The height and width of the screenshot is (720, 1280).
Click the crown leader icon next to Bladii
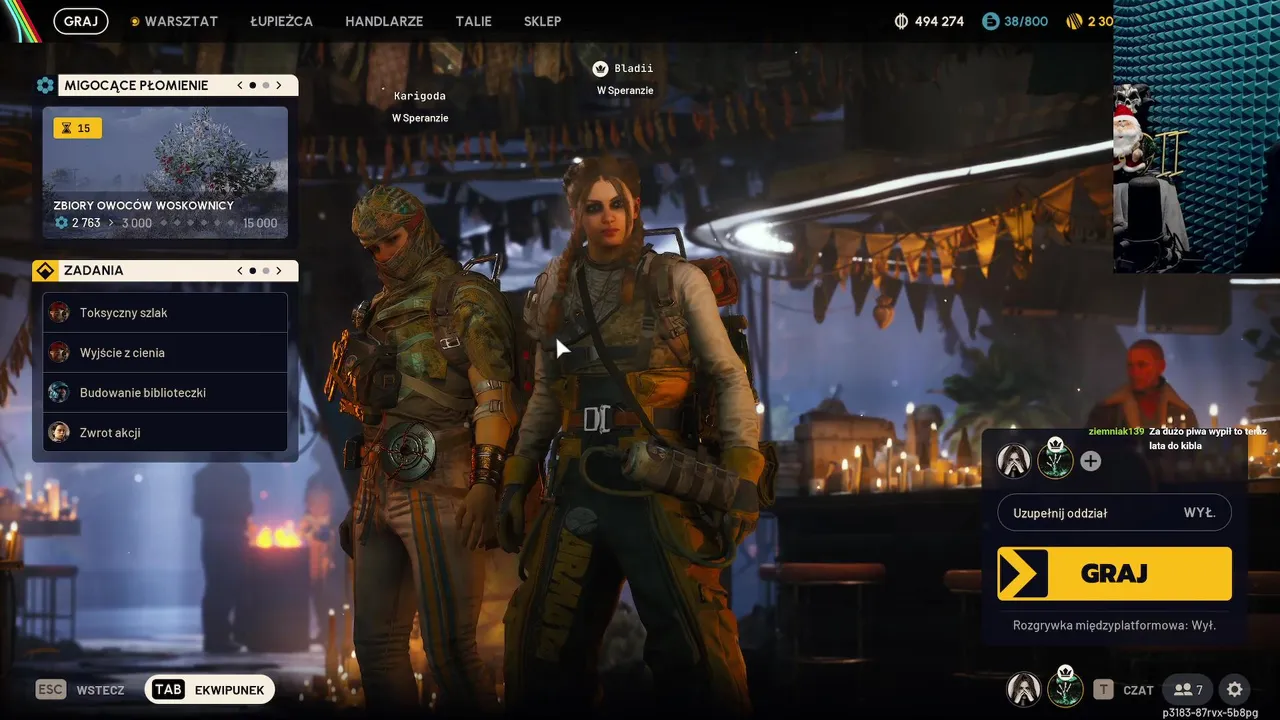600,69
